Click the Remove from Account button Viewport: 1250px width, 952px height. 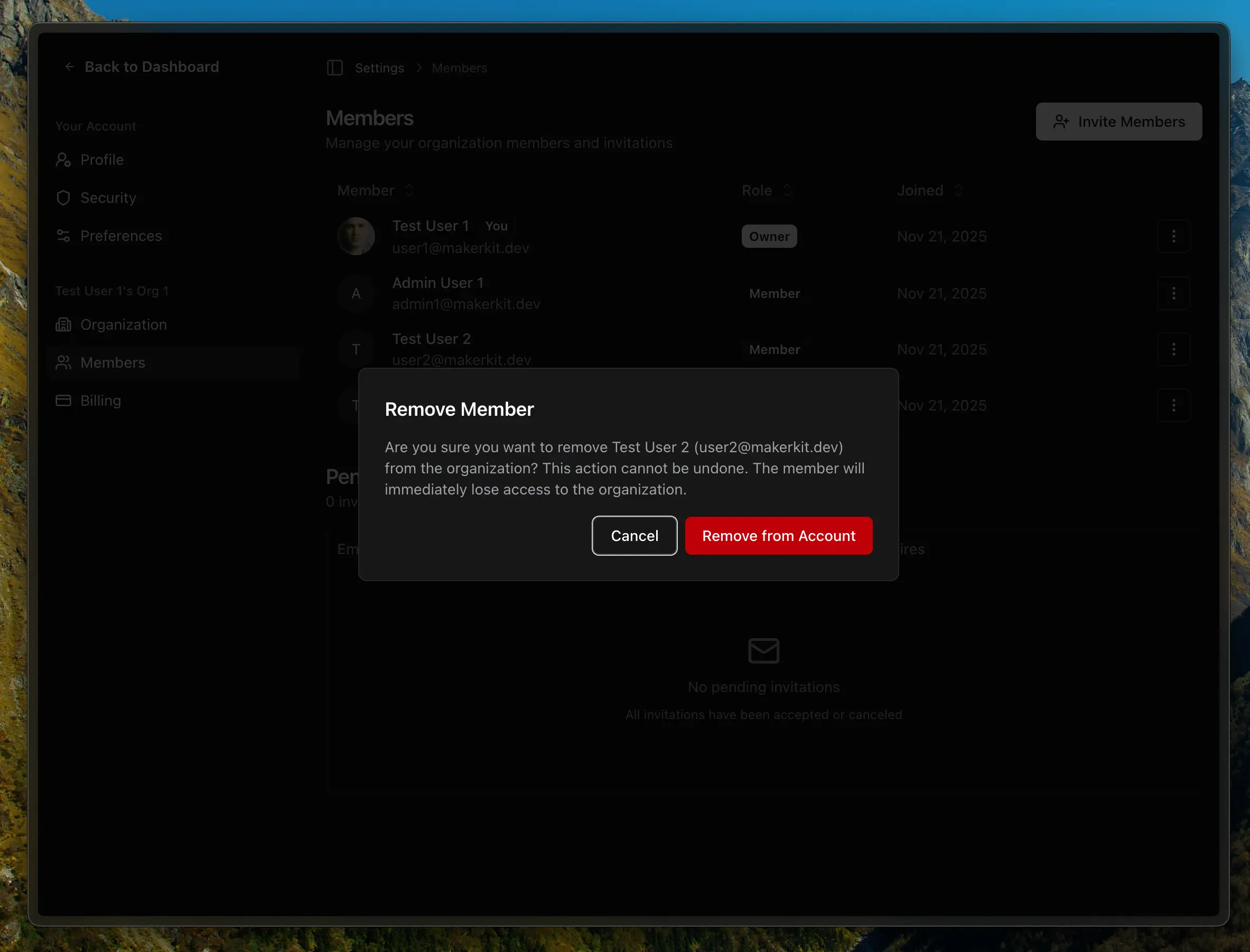tap(778, 536)
